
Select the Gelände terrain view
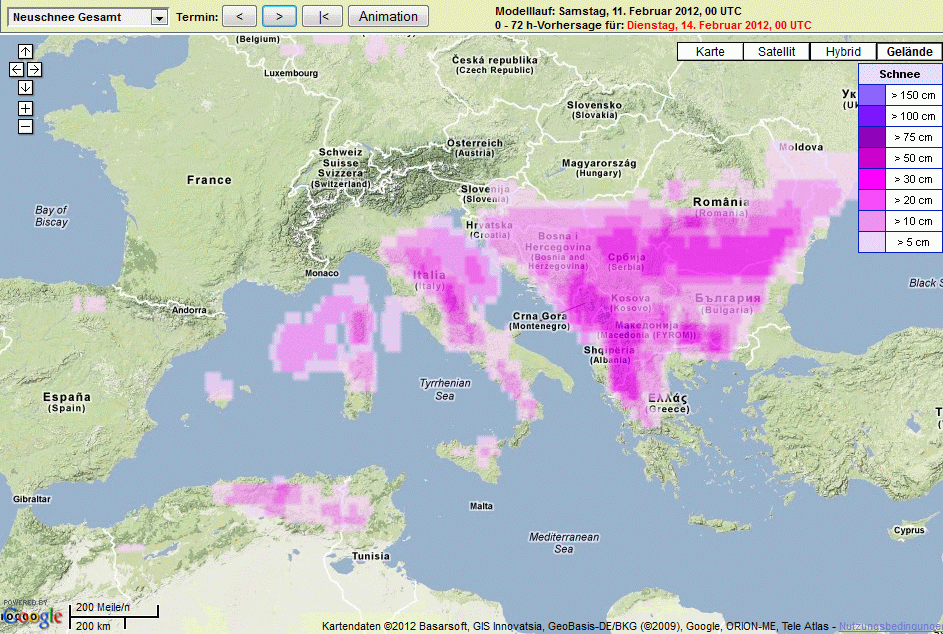point(909,52)
